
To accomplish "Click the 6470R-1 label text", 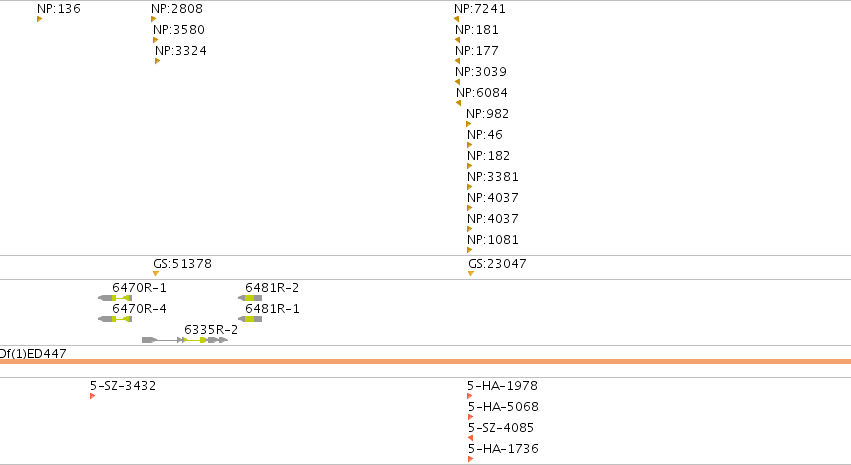I will (139, 288).
